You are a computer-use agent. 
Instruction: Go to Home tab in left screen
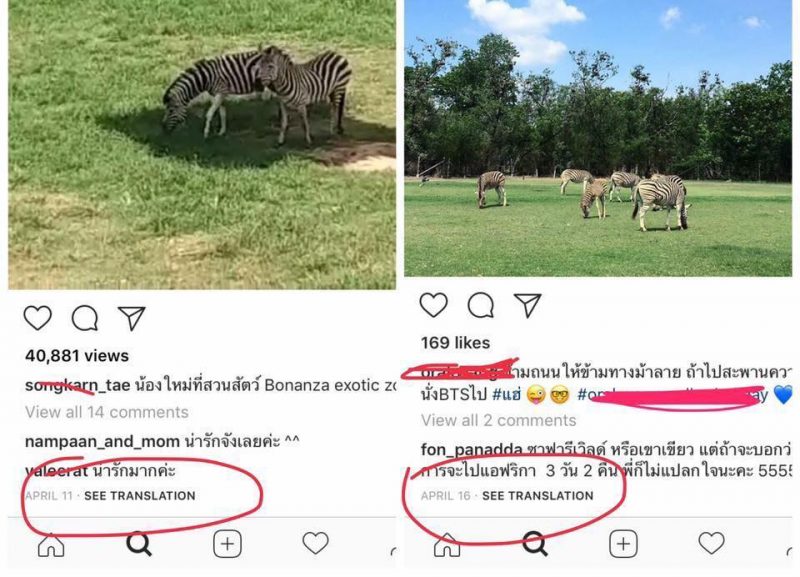(x=51, y=544)
